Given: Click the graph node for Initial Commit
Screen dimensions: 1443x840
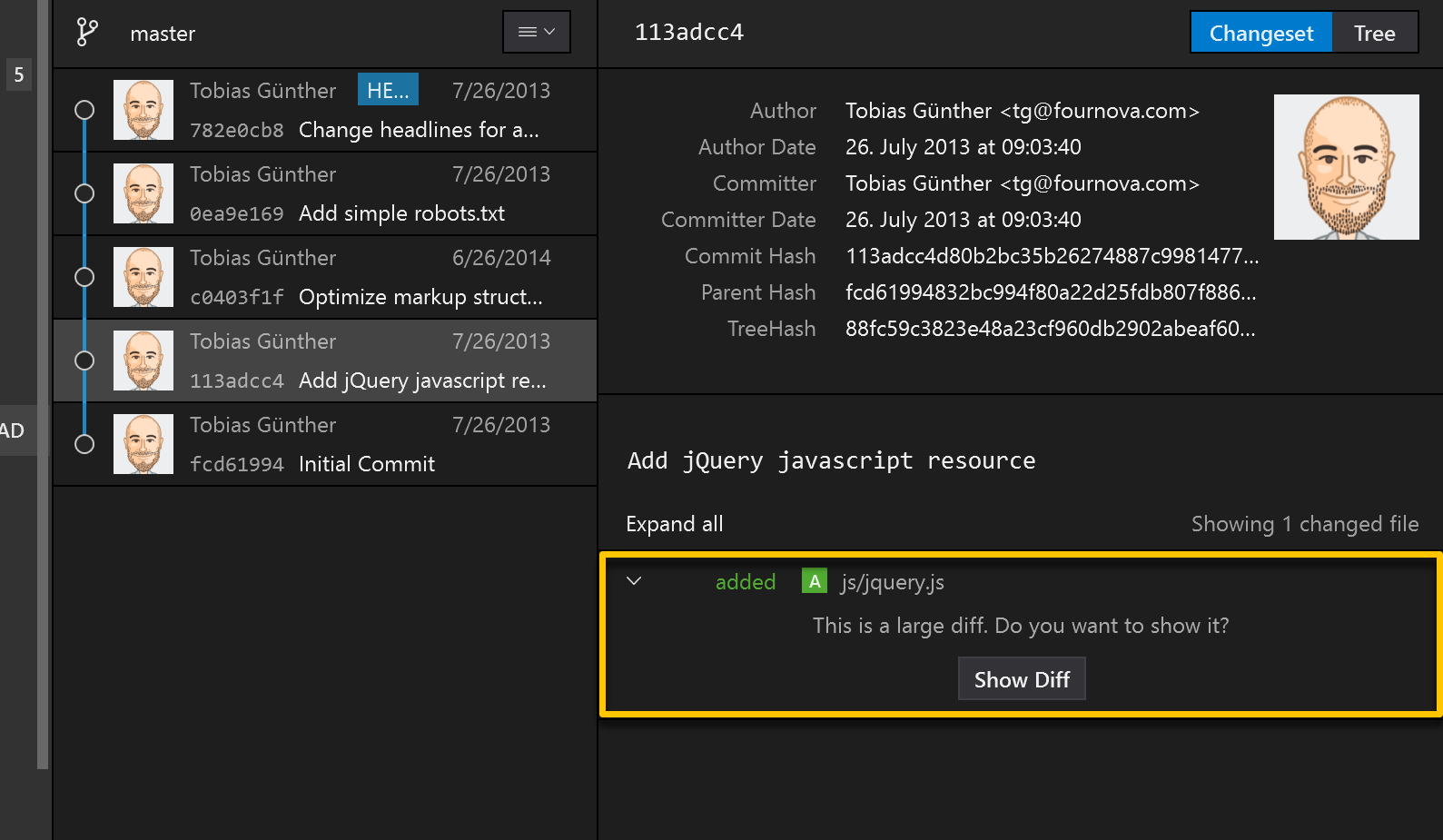Looking at the screenshot, I should click(84, 444).
